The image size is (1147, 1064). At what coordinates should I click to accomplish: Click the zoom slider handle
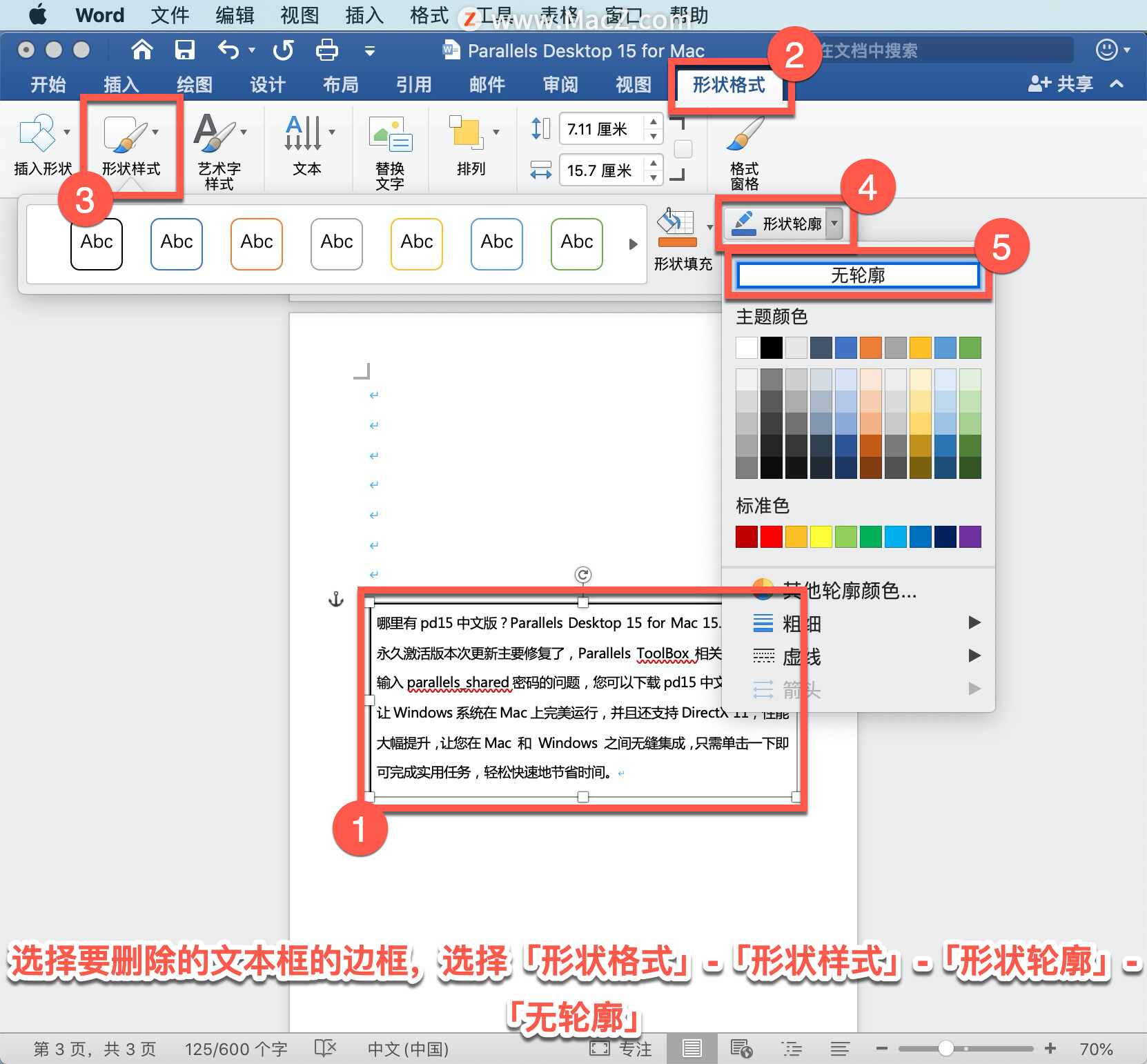point(945,1048)
